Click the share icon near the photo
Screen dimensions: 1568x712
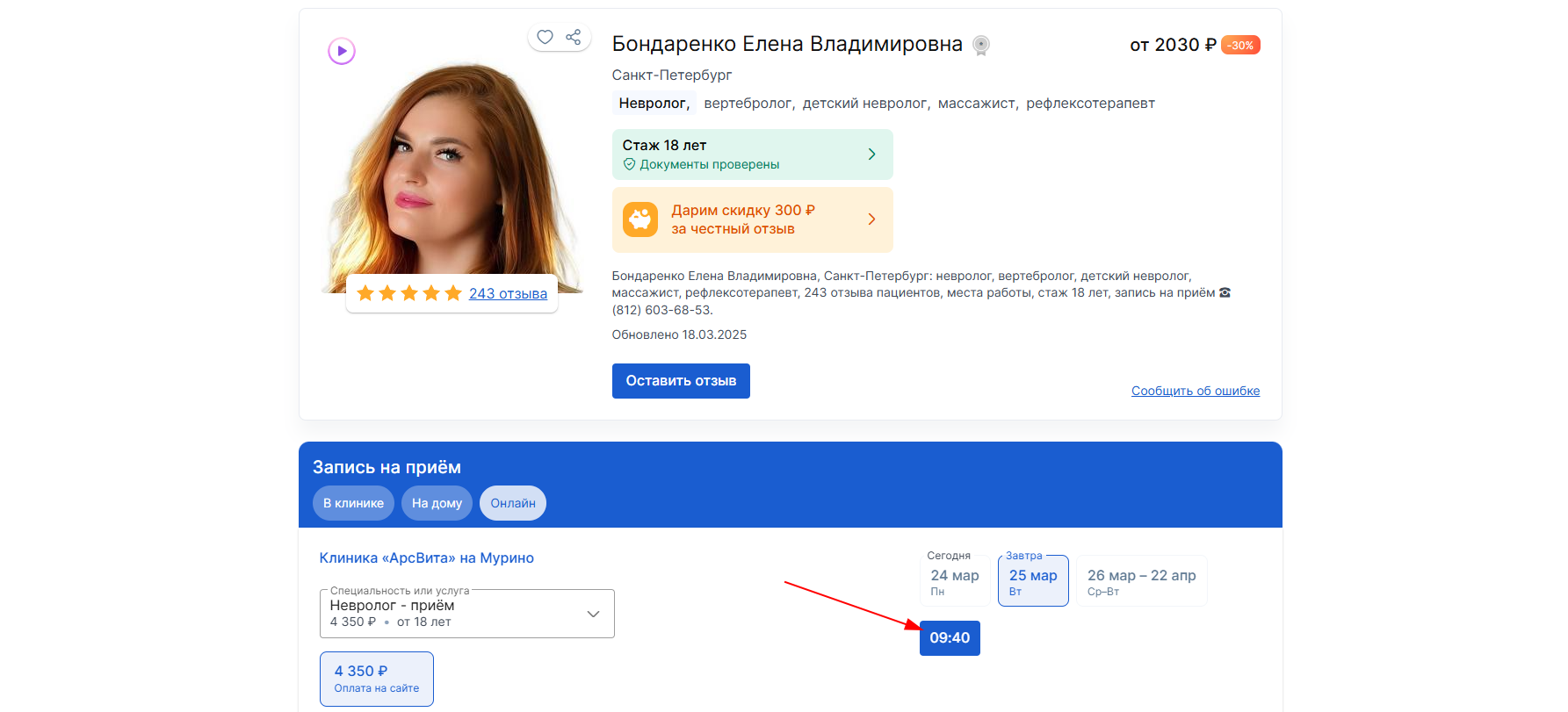[x=574, y=37]
